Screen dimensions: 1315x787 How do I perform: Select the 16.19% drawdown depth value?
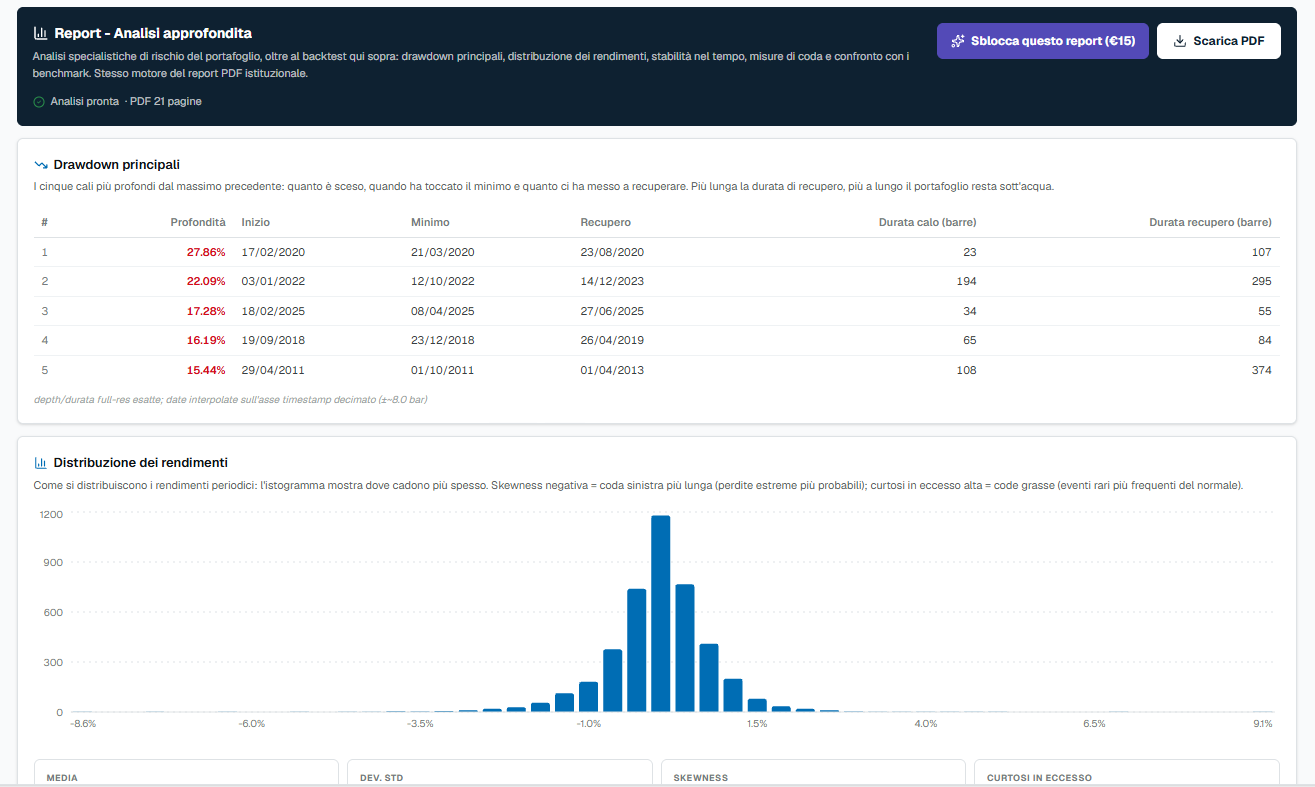206,340
